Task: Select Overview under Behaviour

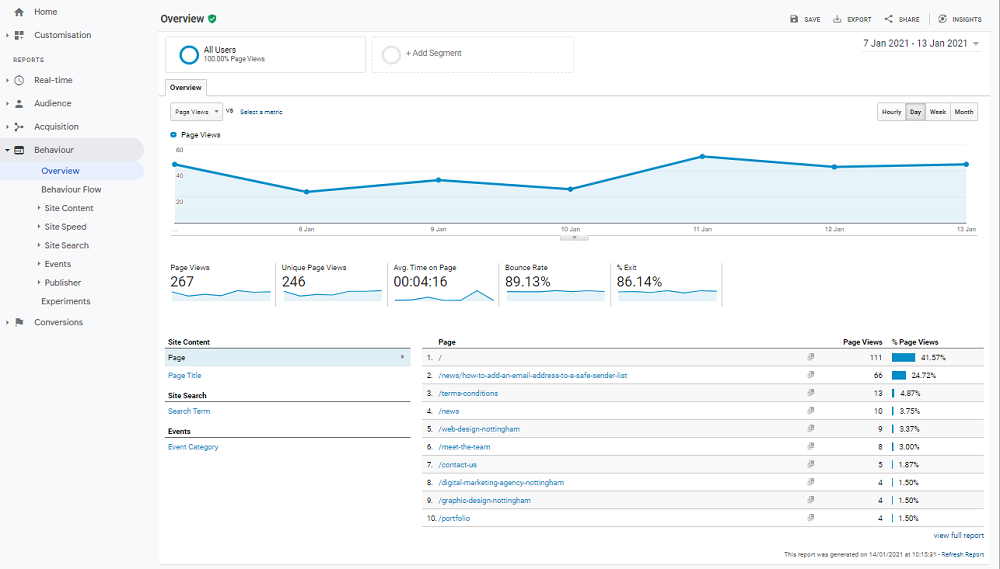Action: click(x=61, y=171)
